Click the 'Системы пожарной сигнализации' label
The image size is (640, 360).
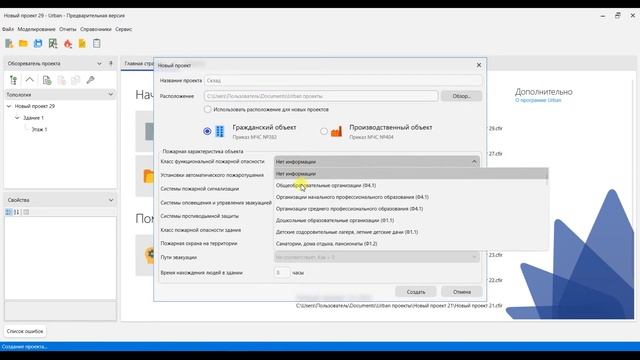coord(200,189)
